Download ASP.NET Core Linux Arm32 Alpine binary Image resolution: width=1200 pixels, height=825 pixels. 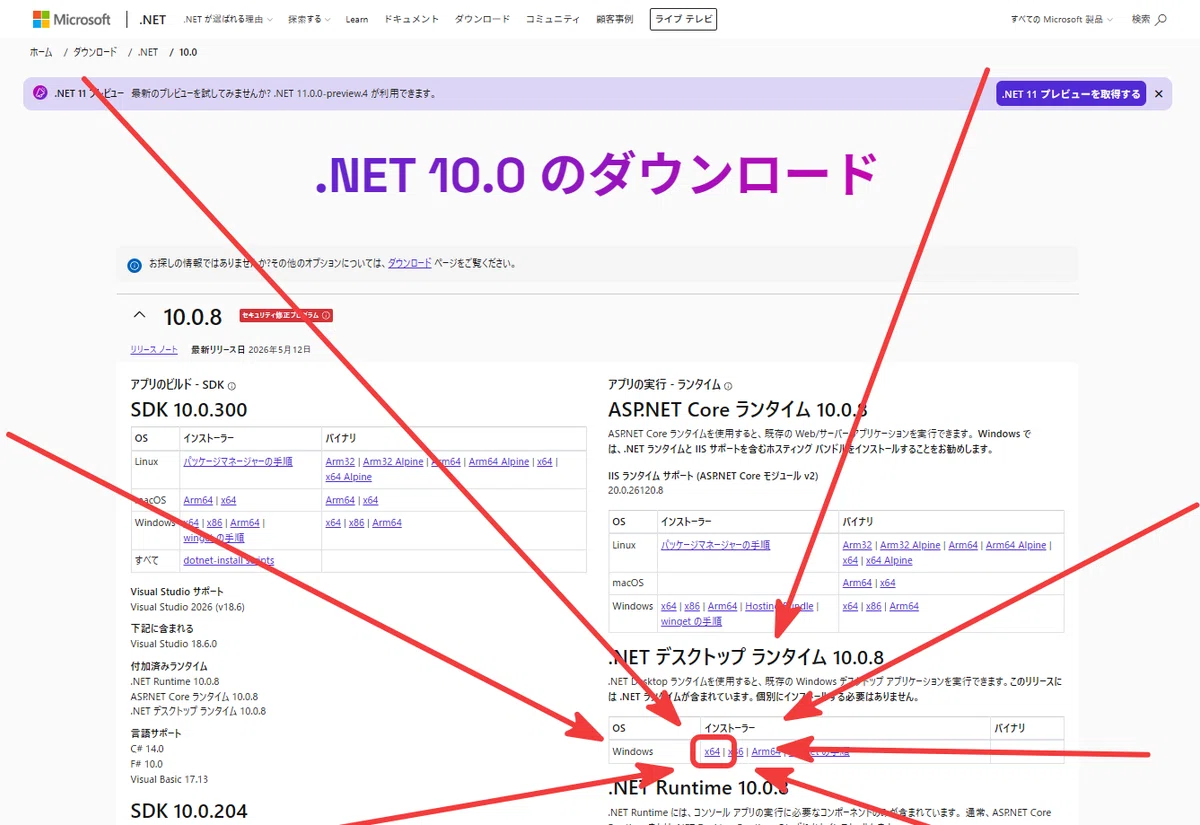pyautogui.click(x=910, y=545)
